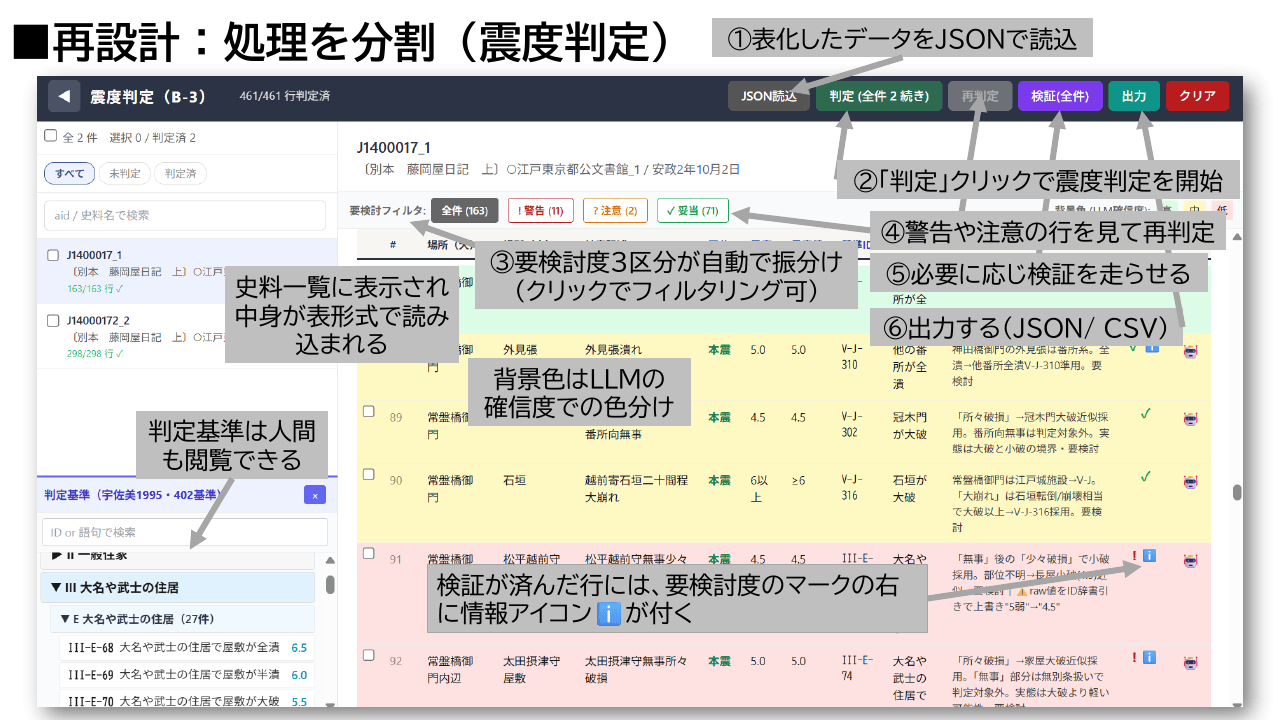Click the 判定基準 list scrollbar thumb
This screenshot has height=720, width=1280.
click(330, 584)
